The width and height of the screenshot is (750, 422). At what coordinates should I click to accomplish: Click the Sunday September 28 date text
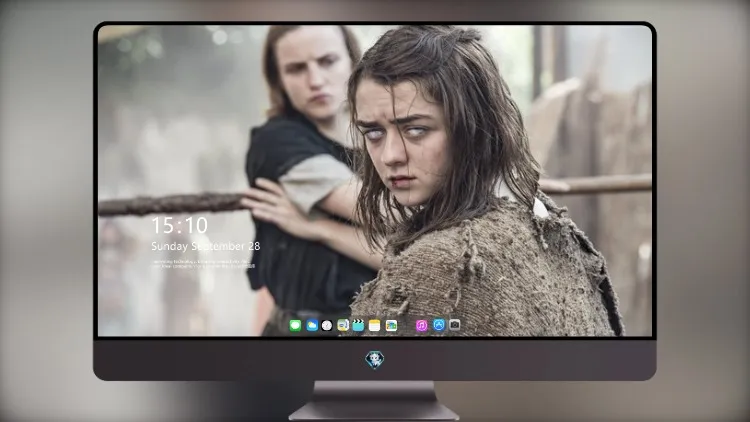206,246
